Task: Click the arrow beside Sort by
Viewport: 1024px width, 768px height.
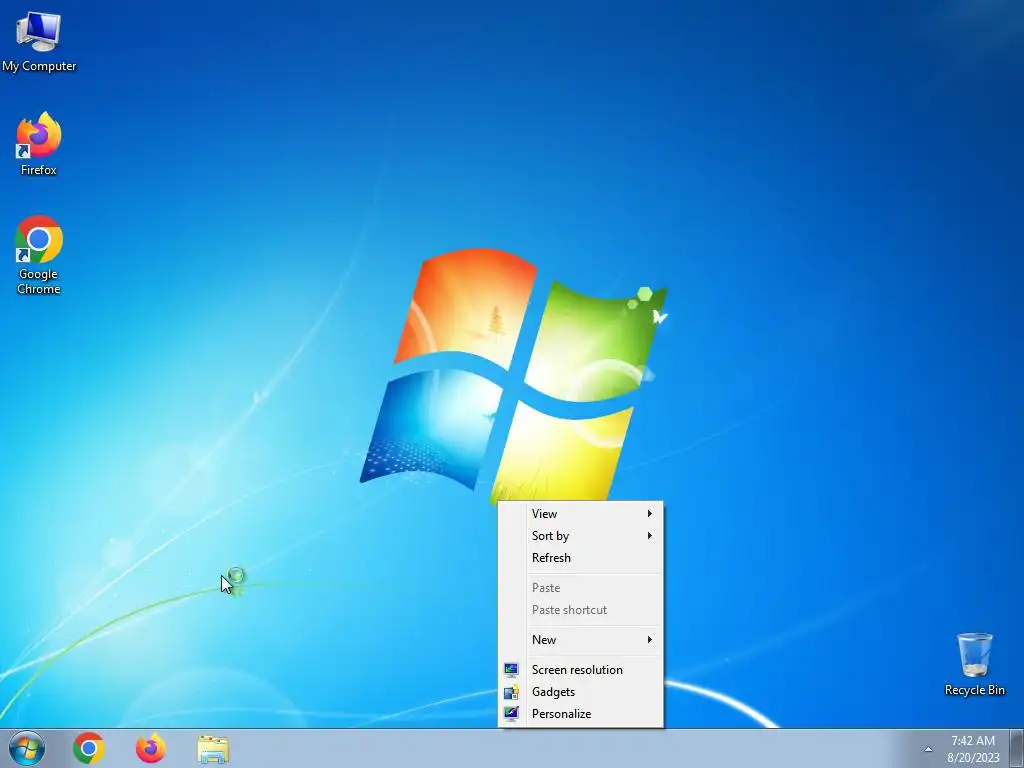Action: (650, 536)
